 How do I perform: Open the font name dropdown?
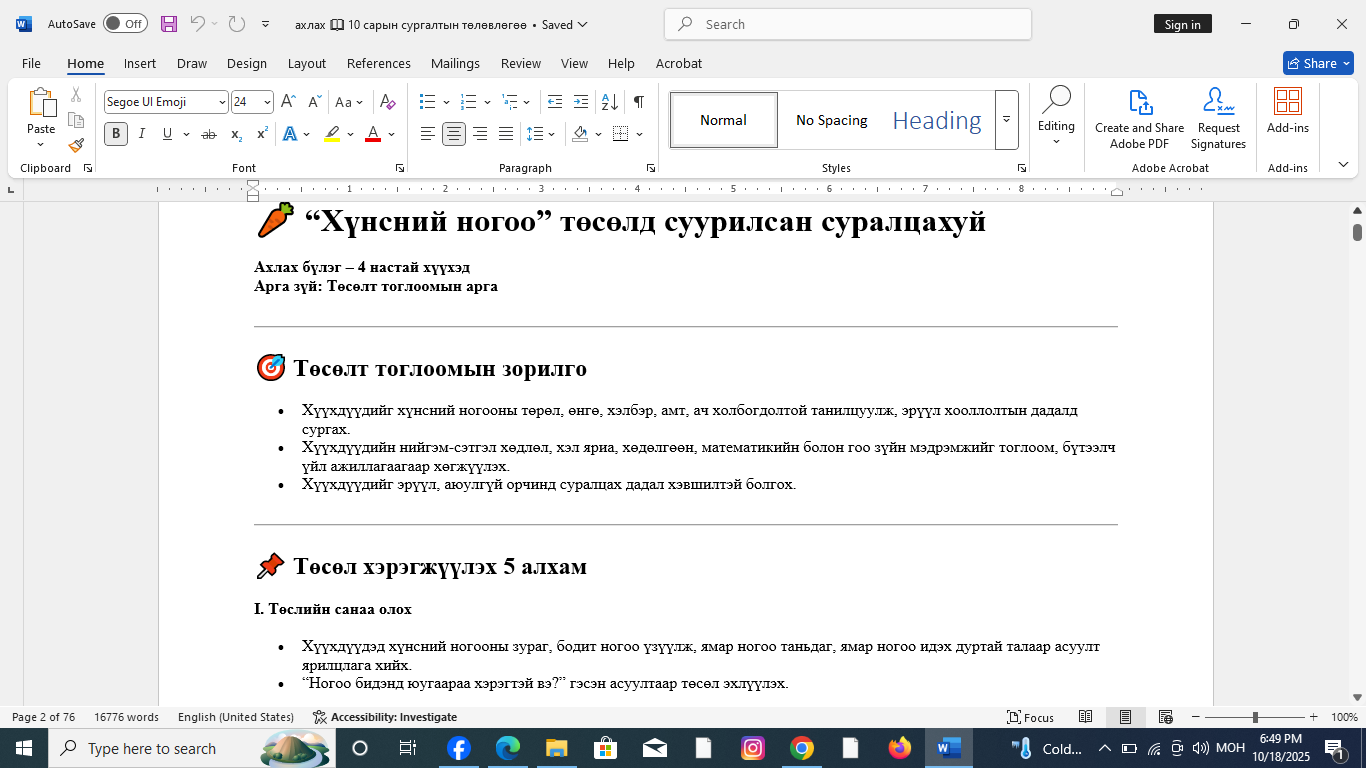tap(222, 102)
